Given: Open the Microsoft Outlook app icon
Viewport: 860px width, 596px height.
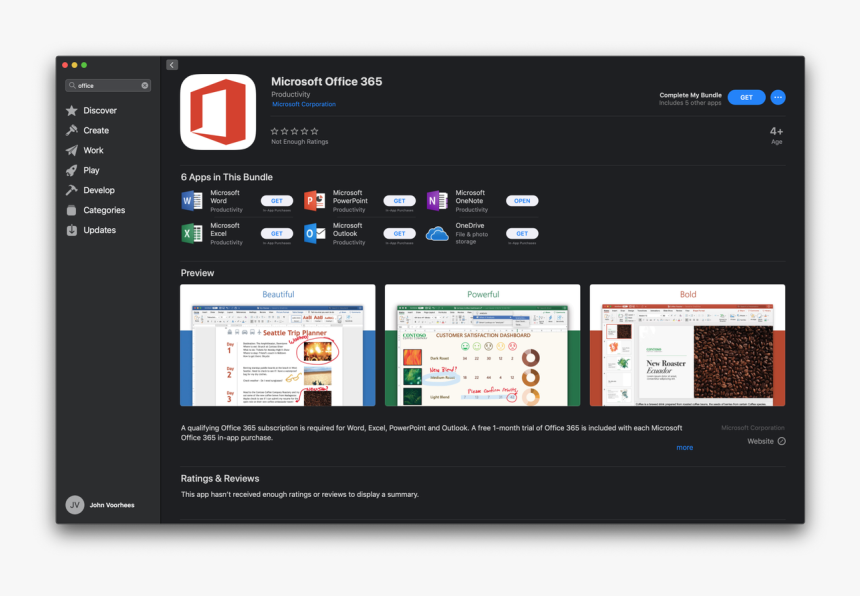Looking at the screenshot, I should [x=314, y=234].
